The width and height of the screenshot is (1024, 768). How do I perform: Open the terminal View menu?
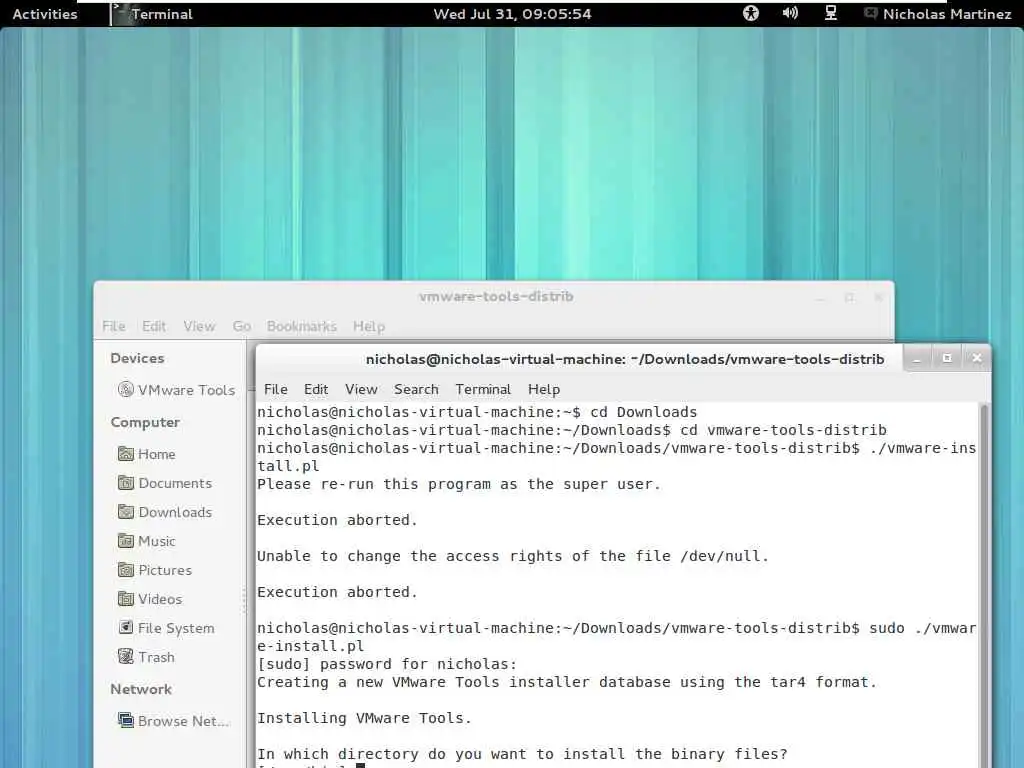click(361, 389)
